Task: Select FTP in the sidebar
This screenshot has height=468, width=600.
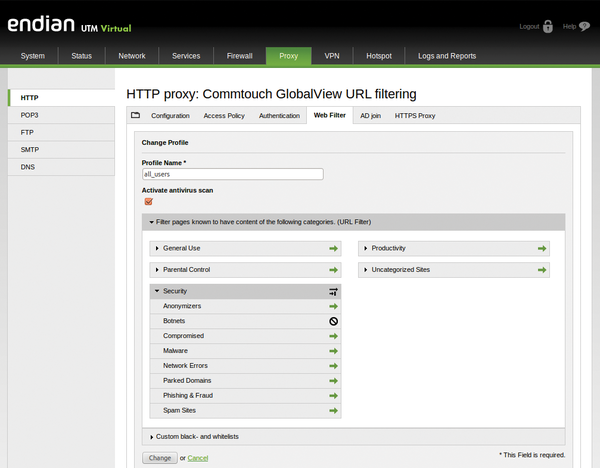Action: (61, 132)
